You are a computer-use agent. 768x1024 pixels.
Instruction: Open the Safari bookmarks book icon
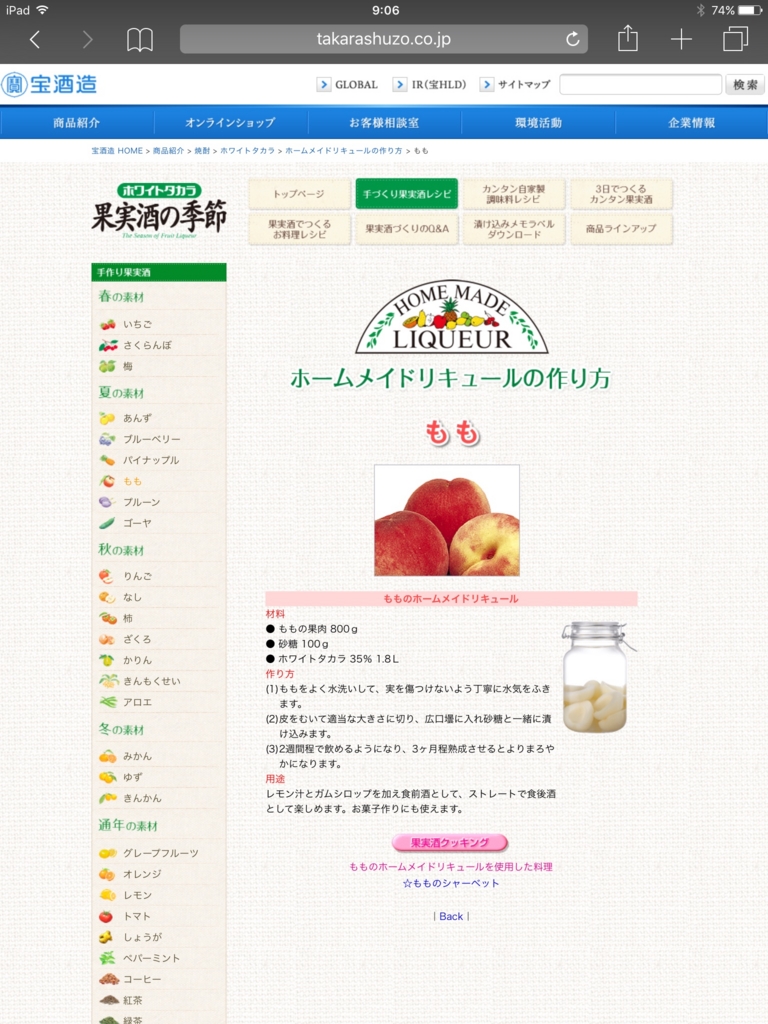(140, 40)
